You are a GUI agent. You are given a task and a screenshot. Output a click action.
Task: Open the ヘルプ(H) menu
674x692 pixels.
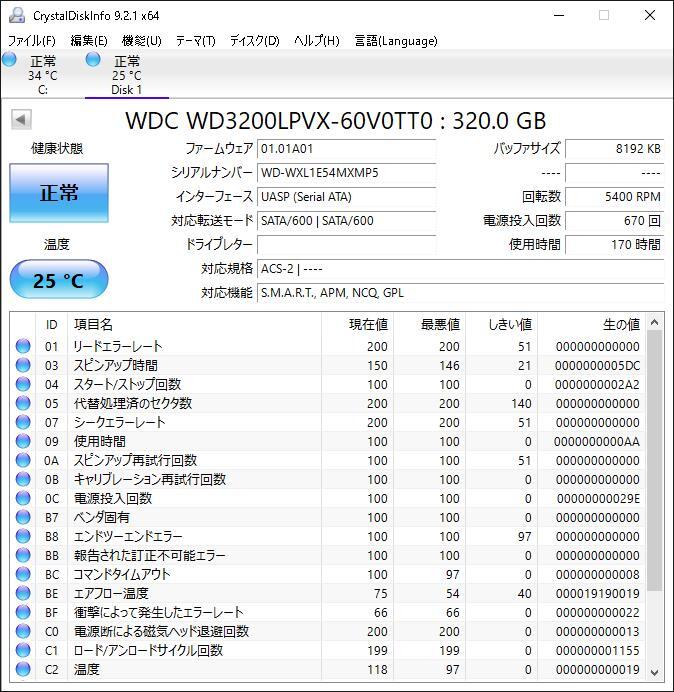click(316, 41)
